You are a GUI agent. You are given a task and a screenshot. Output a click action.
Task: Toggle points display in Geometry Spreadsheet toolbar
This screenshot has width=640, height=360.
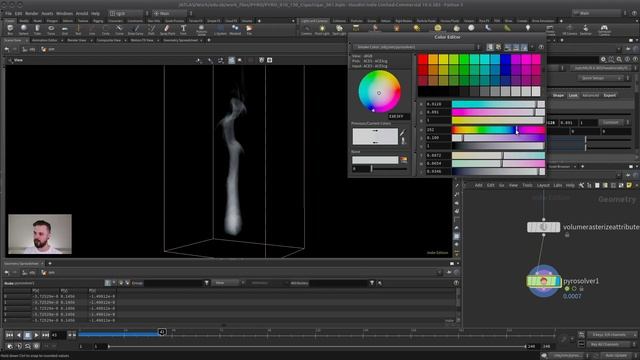coord(107,283)
